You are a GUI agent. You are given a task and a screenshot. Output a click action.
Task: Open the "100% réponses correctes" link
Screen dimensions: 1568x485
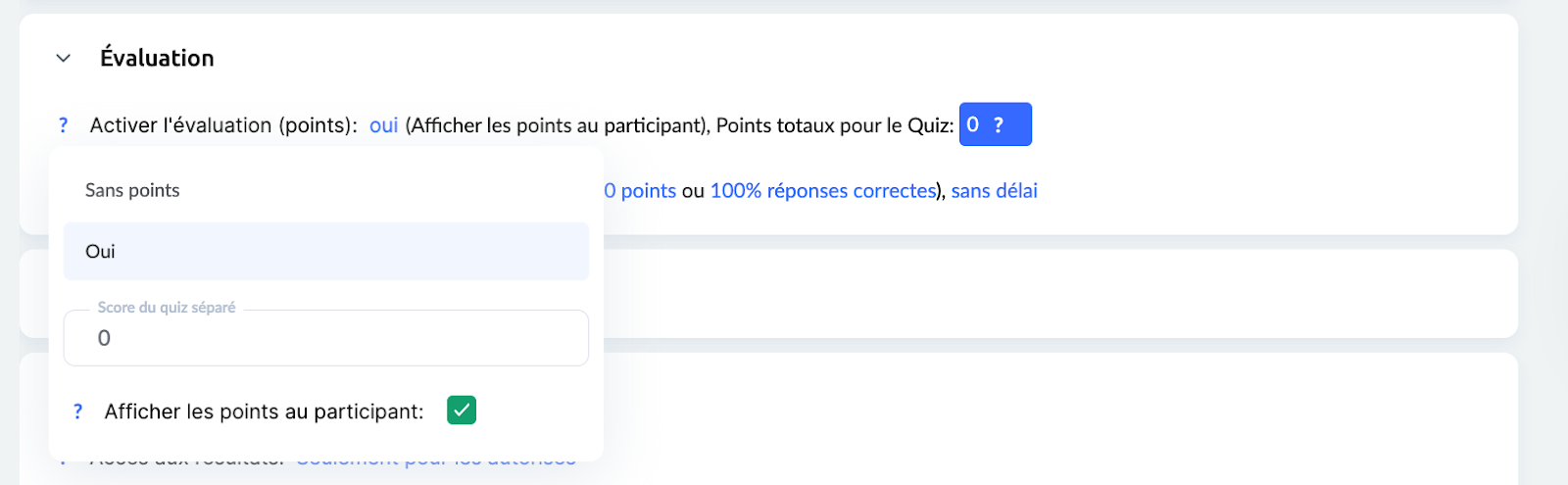(x=823, y=191)
